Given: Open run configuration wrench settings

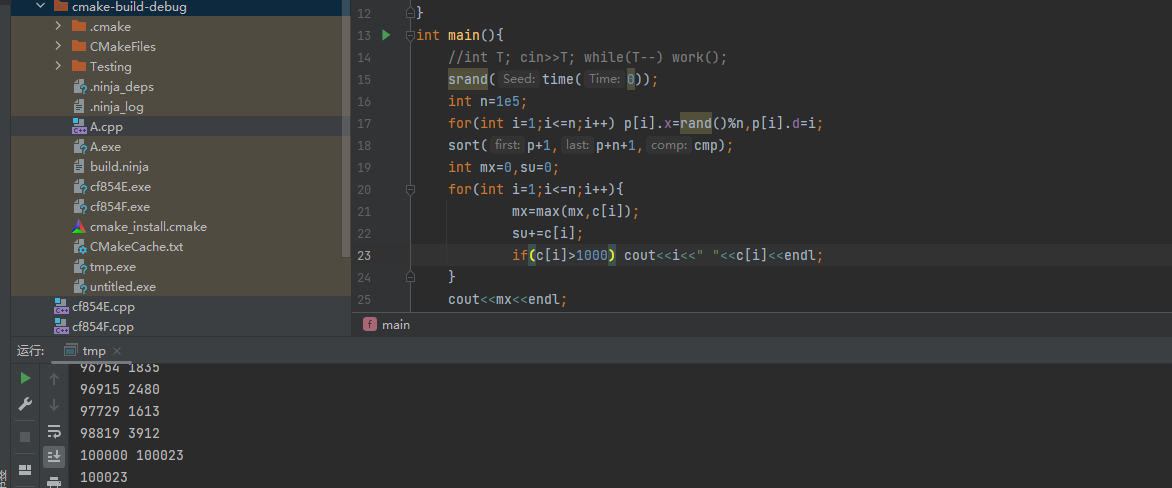Looking at the screenshot, I should coord(25,404).
